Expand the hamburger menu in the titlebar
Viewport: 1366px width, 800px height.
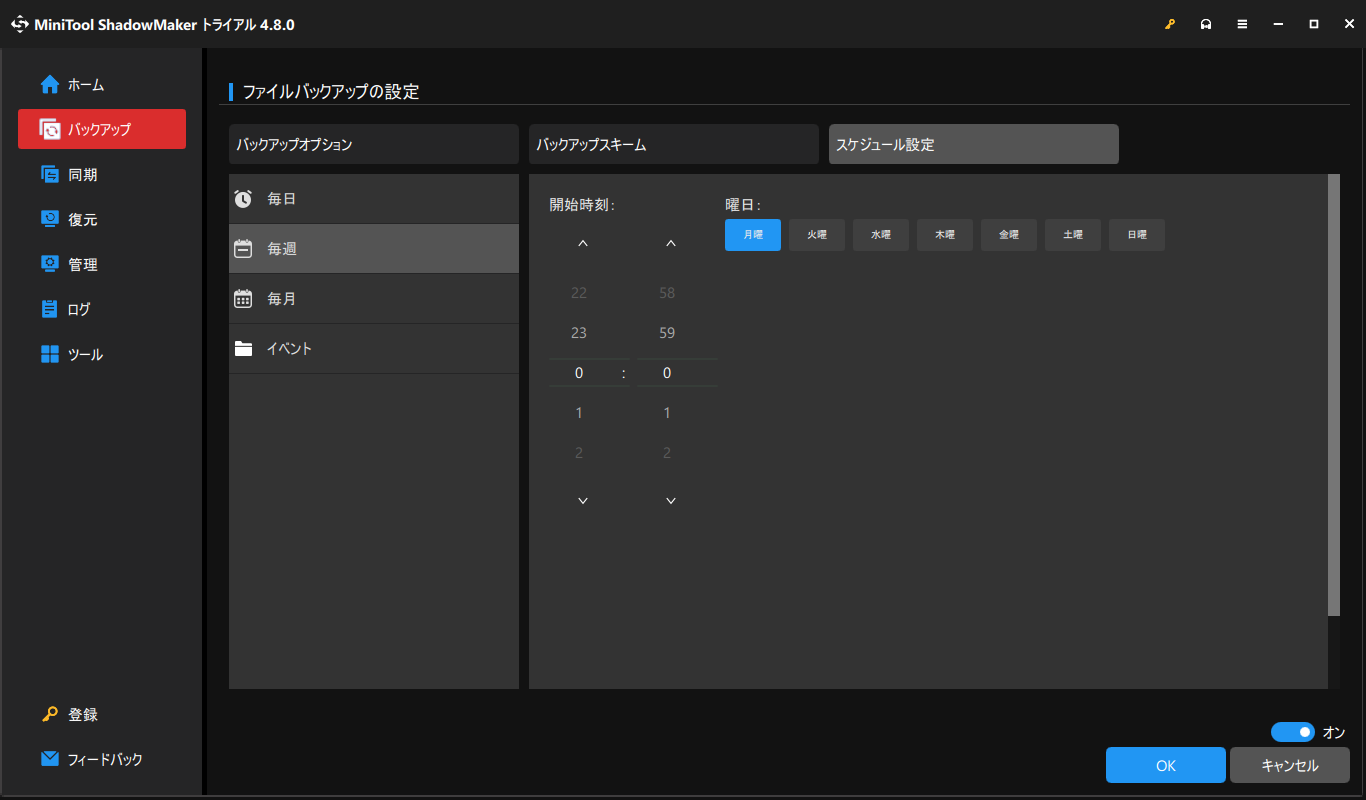(x=1242, y=23)
